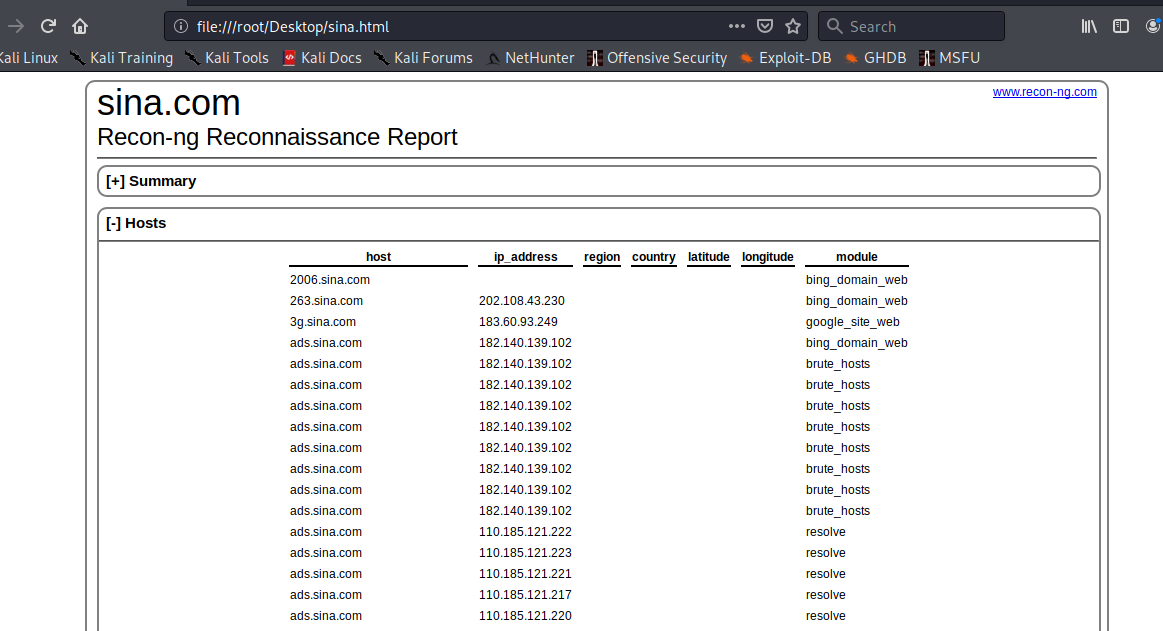Toggle the sidebar view icon
The image size is (1163, 631).
[x=1121, y=27]
